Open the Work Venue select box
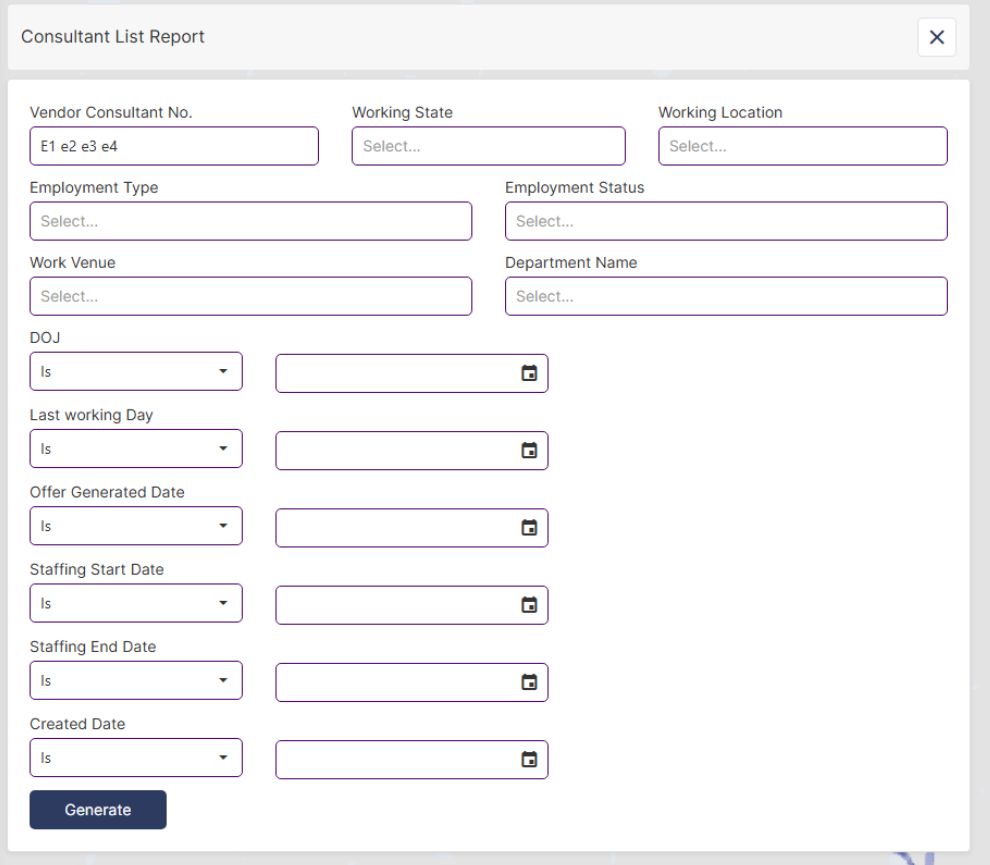 250,296
